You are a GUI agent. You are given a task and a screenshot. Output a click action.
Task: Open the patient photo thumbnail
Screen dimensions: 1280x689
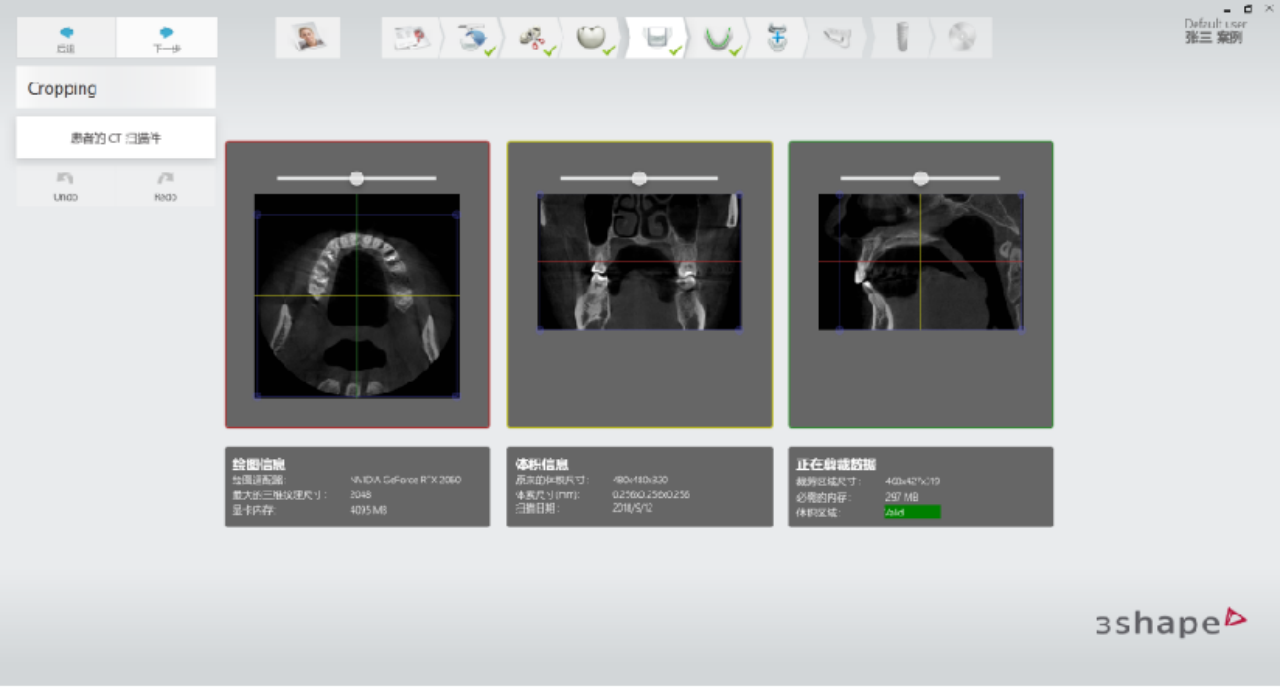coord(308,38)
